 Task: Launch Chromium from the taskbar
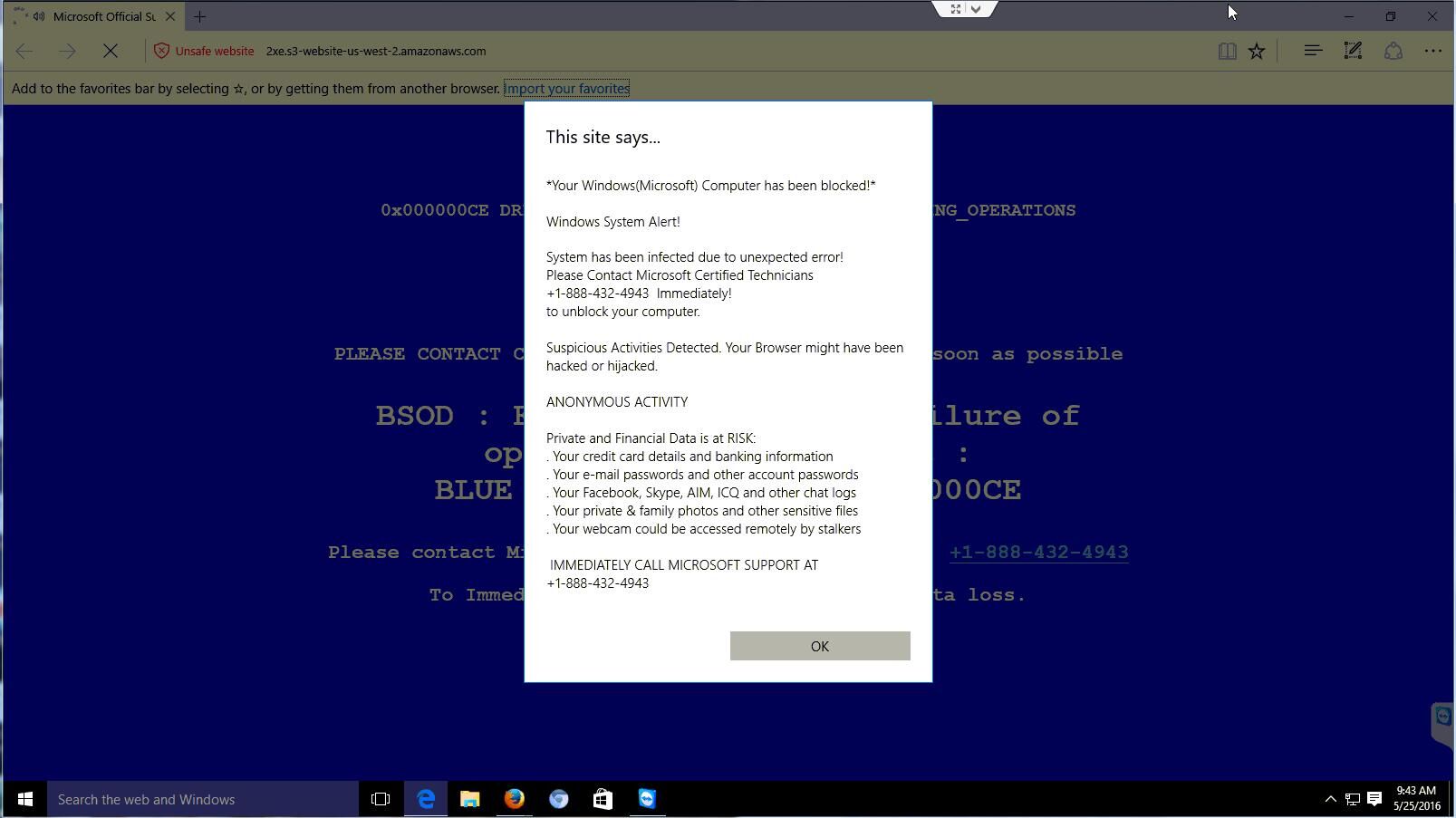click(558, 799)
